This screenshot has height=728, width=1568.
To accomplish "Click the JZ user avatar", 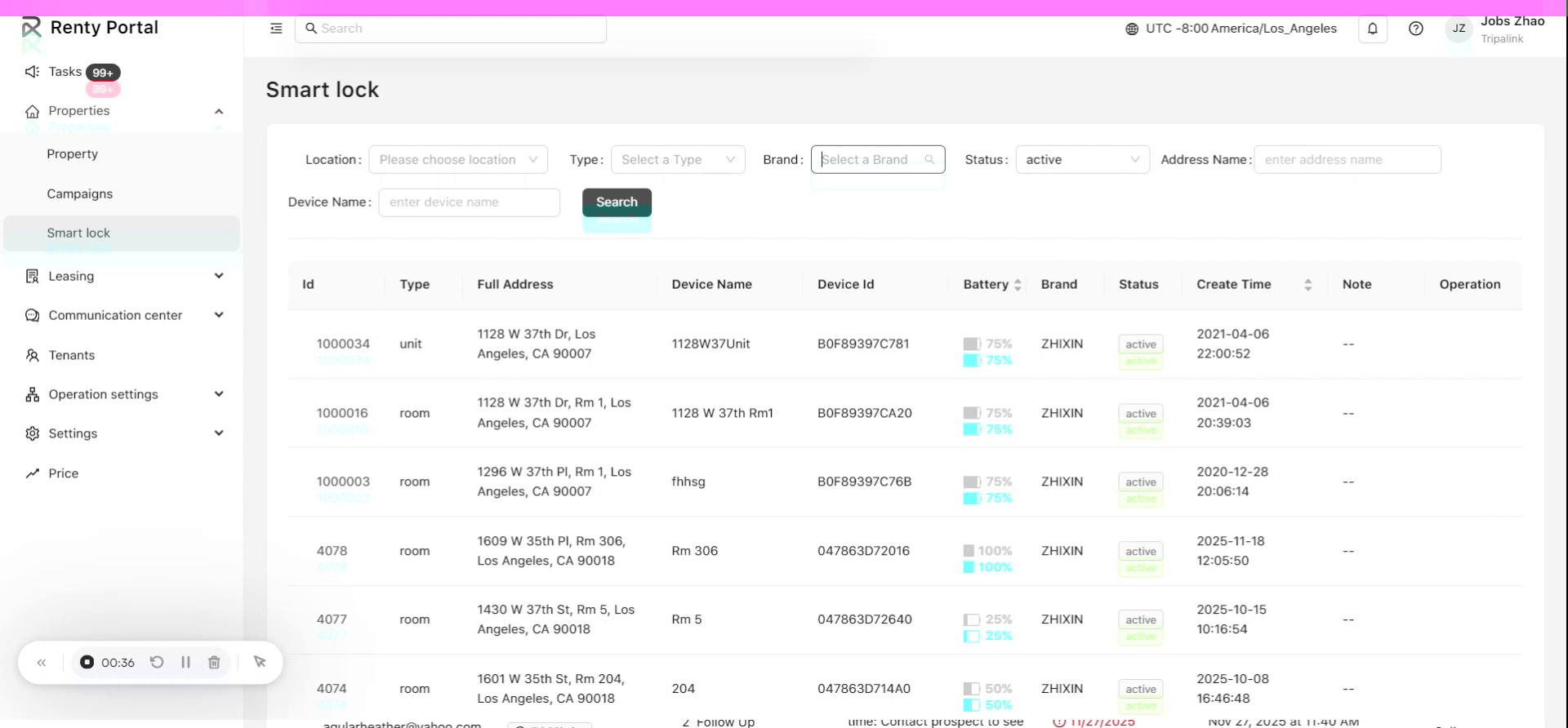I will [1459, 29].
